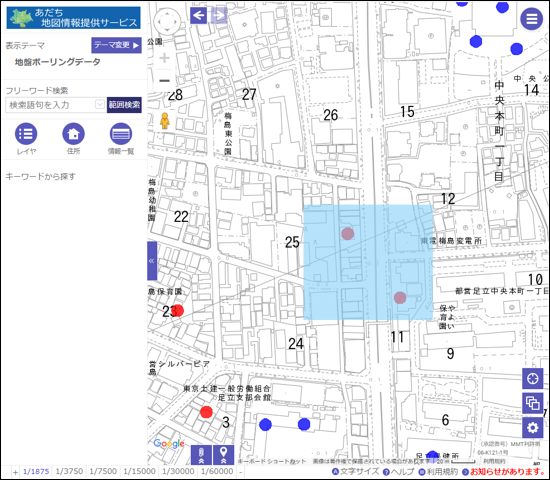Open the 文字サイズ font size link
This screenshot has height=480, width=550.
click(356, 472)
